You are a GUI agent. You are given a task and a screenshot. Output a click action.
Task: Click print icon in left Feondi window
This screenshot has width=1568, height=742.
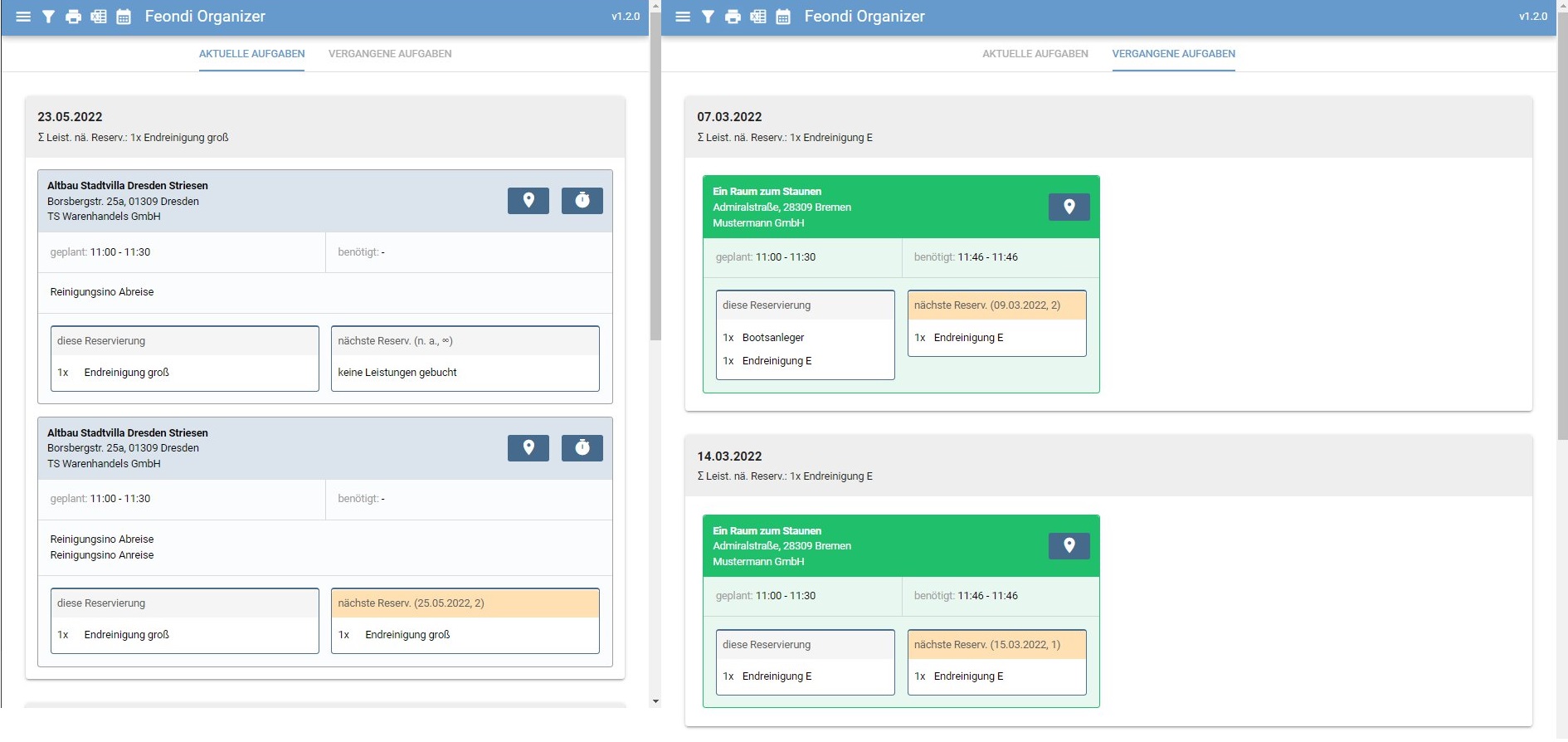tap(73, 17)
